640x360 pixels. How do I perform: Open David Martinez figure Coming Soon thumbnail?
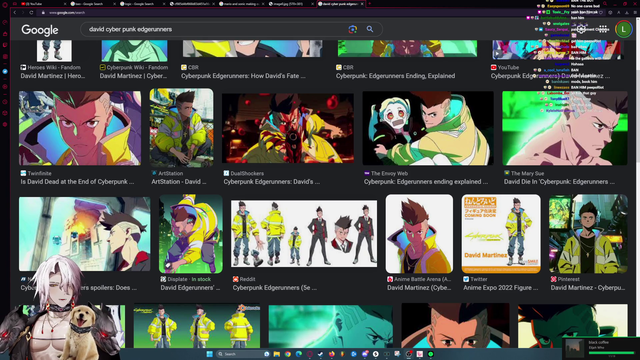[501, 234]
